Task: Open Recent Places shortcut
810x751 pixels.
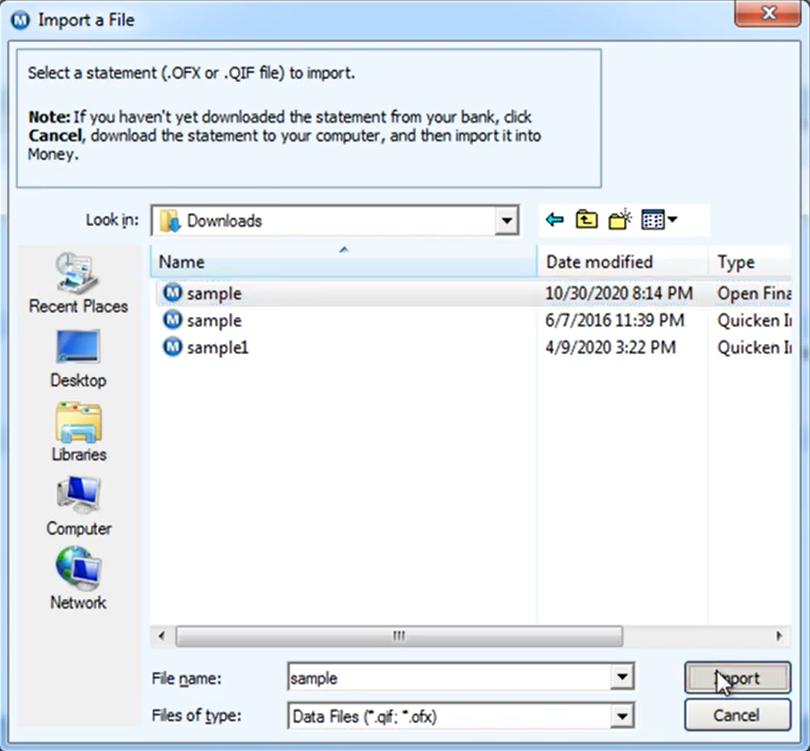Action: click(x=78, y=283)
